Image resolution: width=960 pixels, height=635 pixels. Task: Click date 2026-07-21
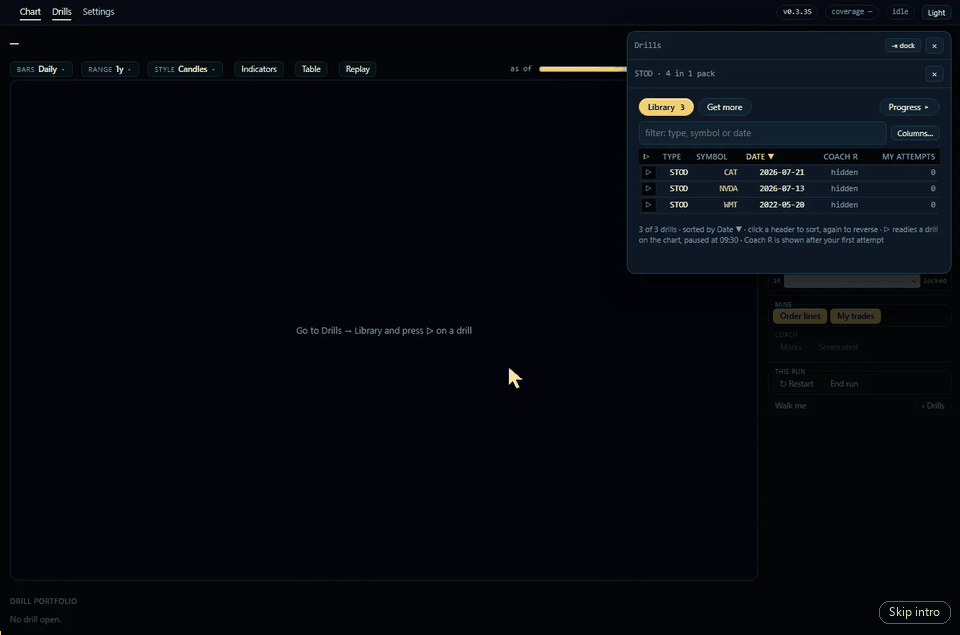click(782, 173)
